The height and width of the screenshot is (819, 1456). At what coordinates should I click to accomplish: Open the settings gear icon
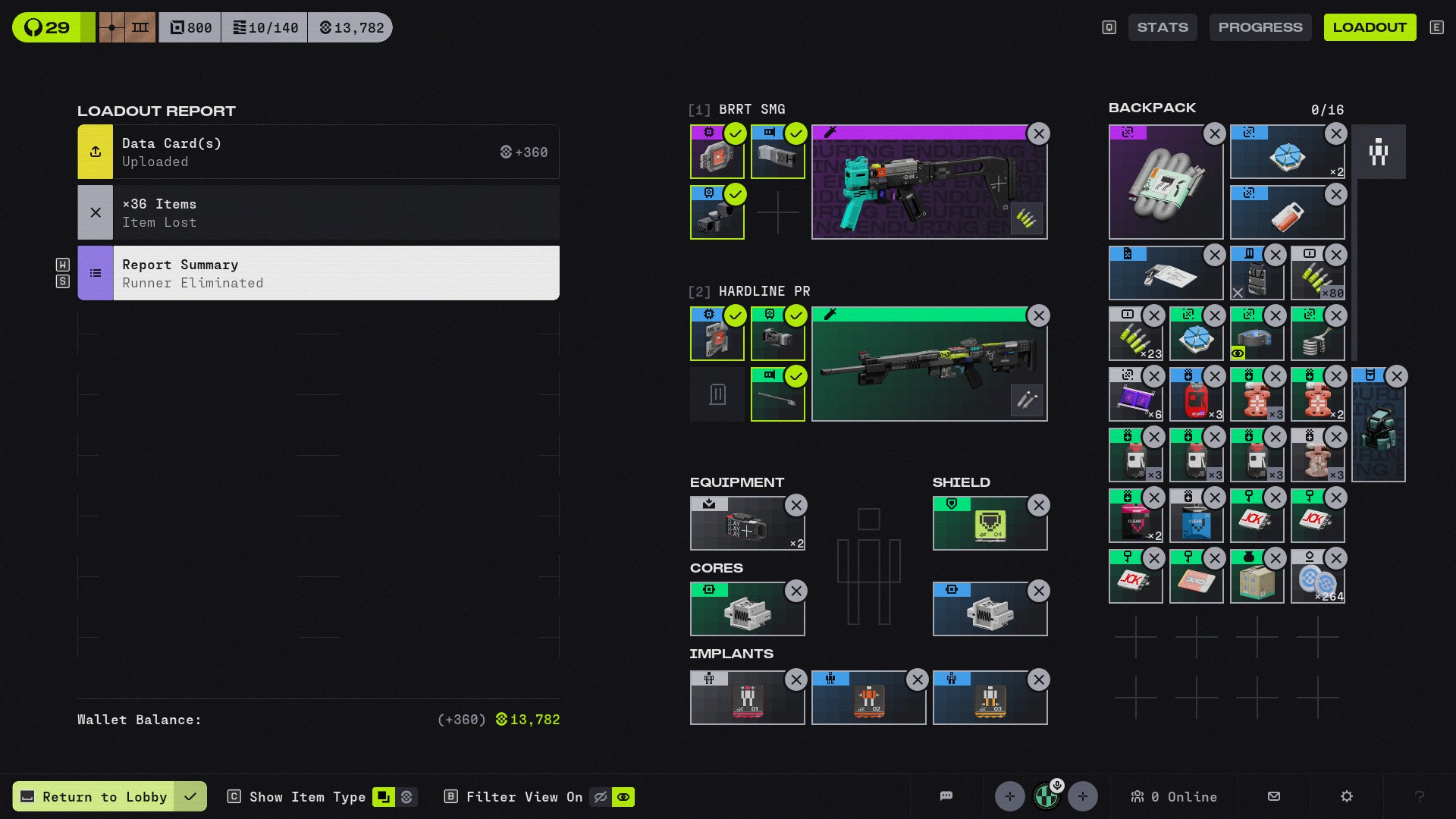(x=1347, y=796)
